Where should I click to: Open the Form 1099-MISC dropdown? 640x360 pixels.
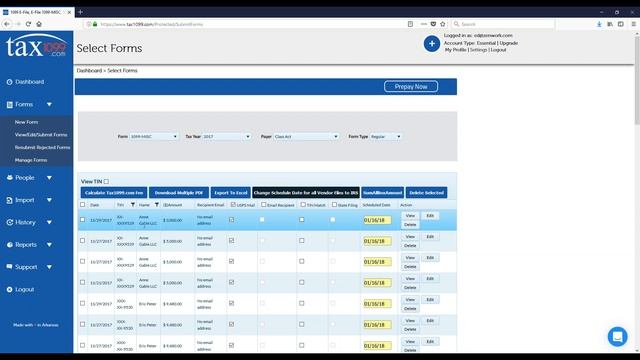point(154,136)
